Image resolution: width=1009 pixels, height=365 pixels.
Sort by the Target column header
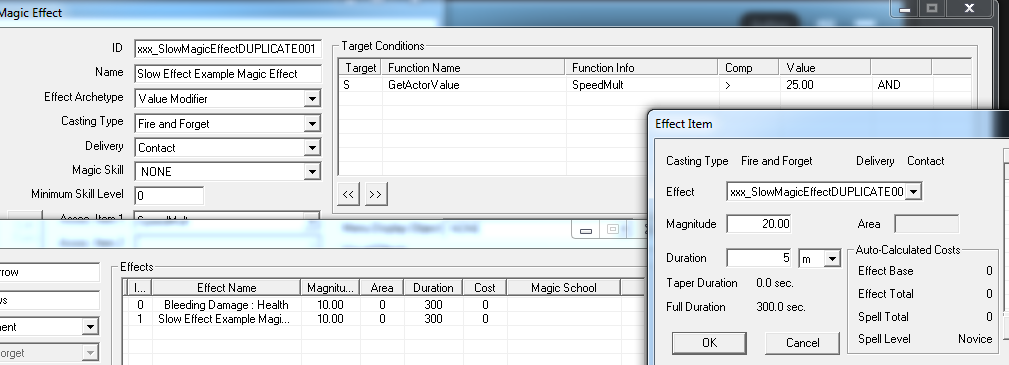point(360,68)
